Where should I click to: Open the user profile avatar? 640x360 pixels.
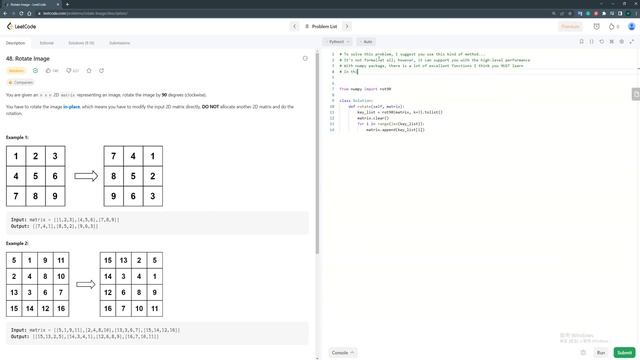[631, 27]
